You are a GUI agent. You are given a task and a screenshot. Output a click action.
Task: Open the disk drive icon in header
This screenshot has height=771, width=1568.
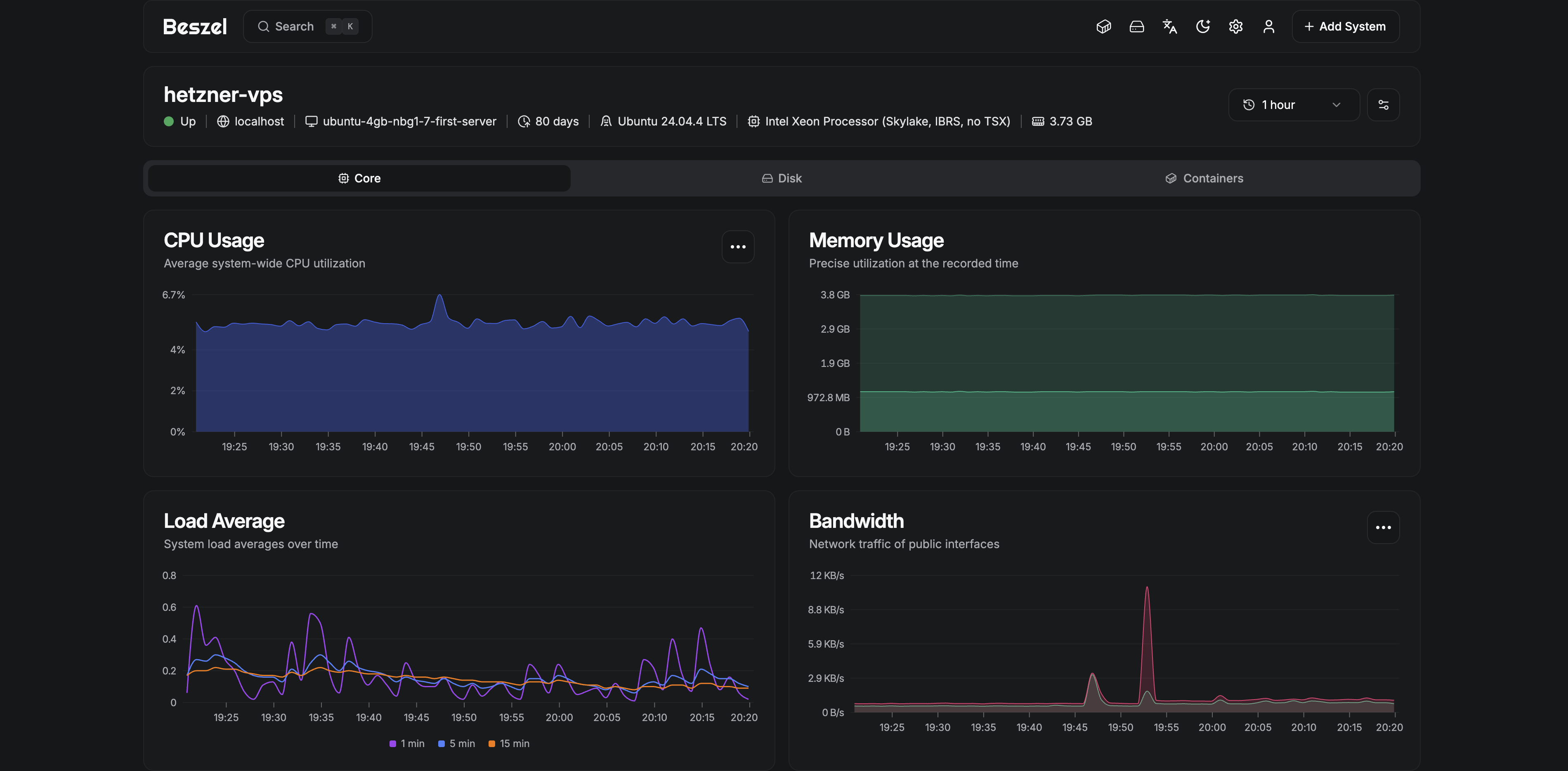(x=1136, y=27)
